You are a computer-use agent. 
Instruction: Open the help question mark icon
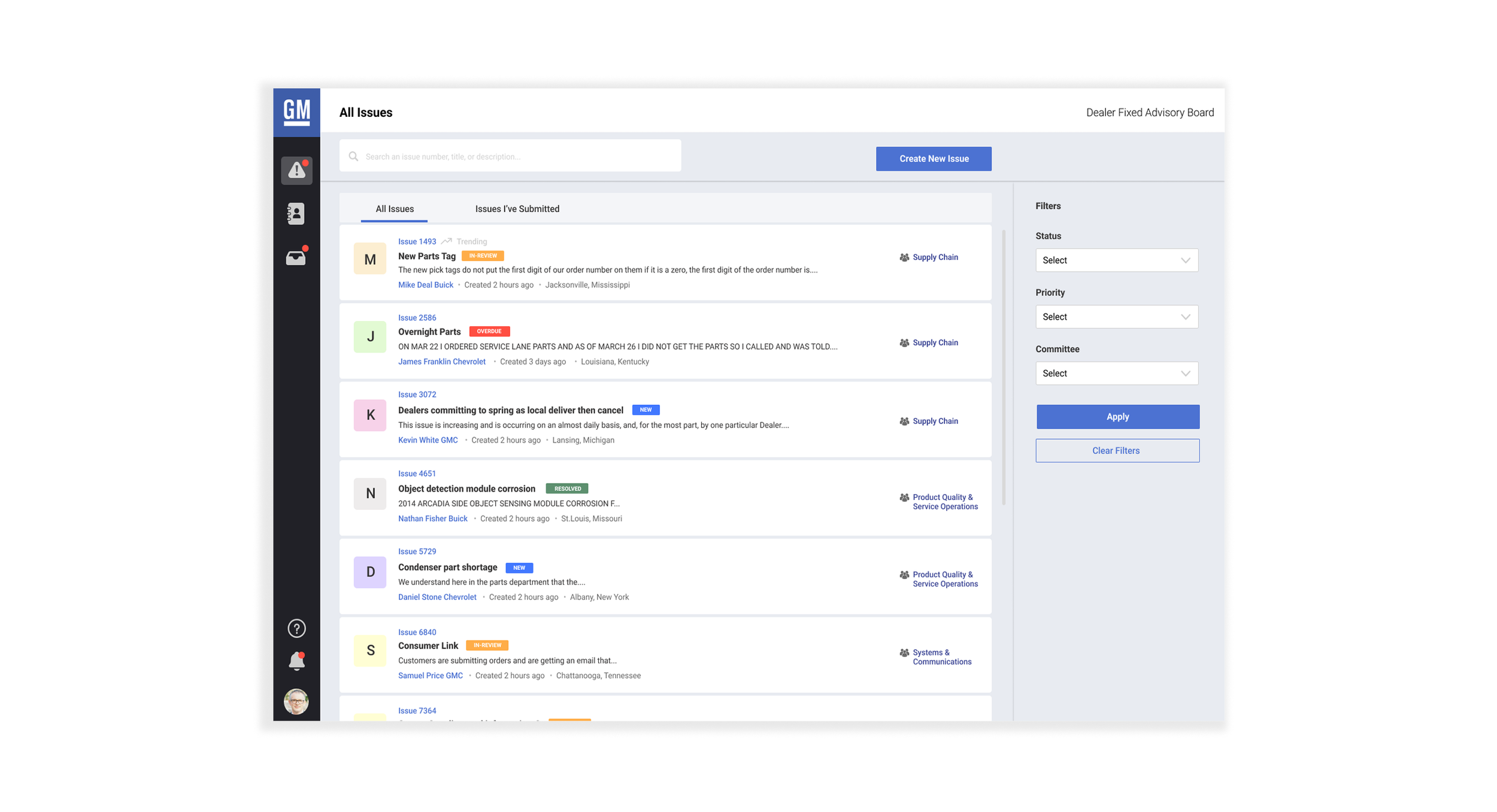296,628
